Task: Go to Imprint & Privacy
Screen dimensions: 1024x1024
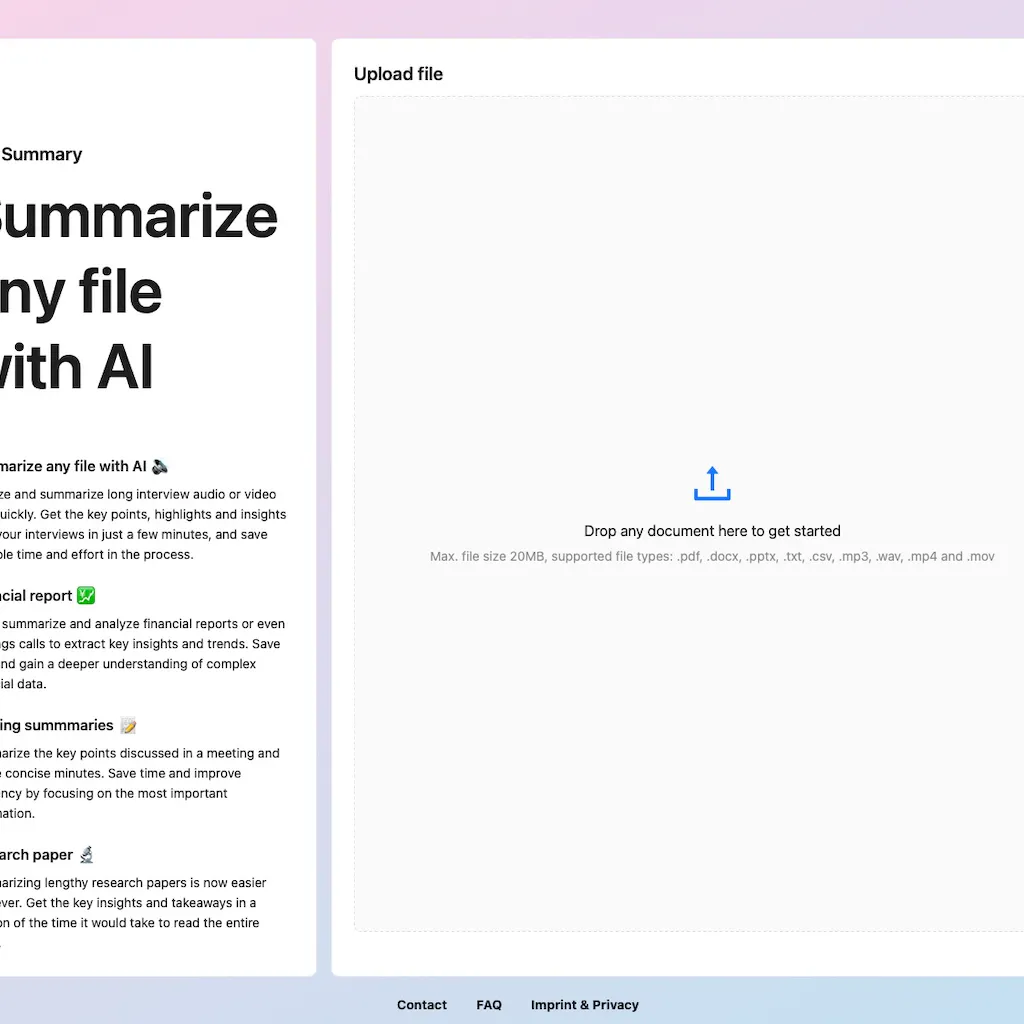Action: [x=584, y=1005]
